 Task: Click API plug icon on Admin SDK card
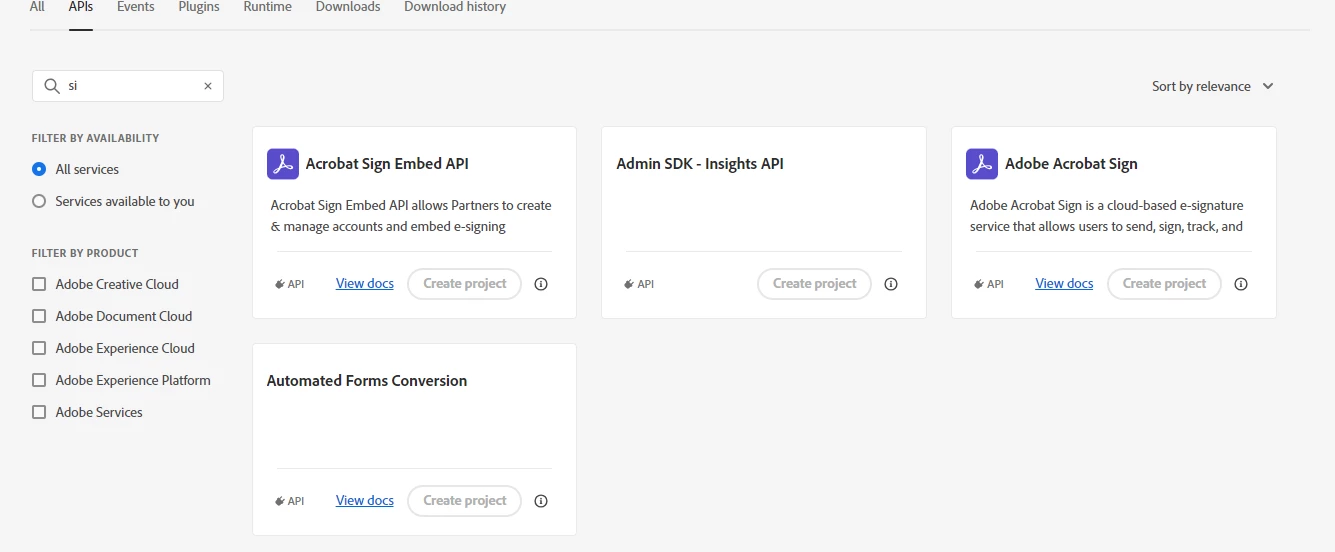629,284
